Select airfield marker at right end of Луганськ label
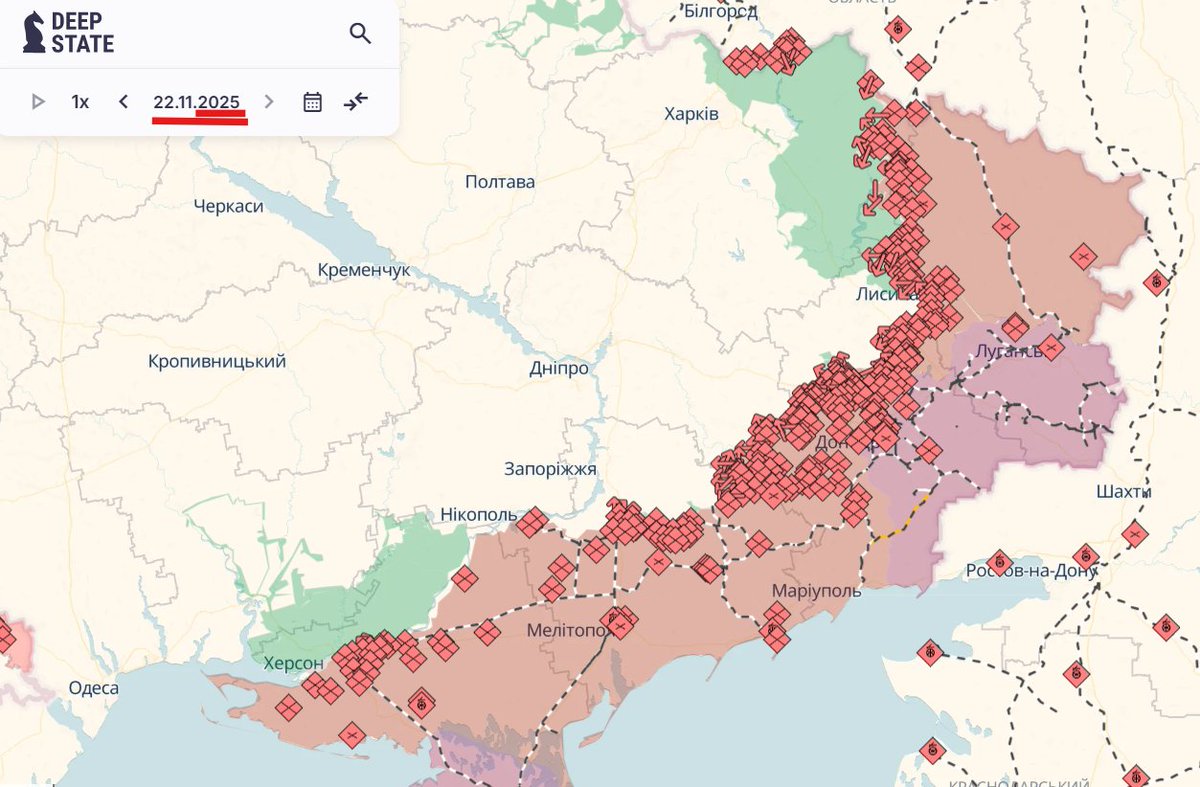This screenshot has height=787, width=1200. click(x=1051, y=348)
